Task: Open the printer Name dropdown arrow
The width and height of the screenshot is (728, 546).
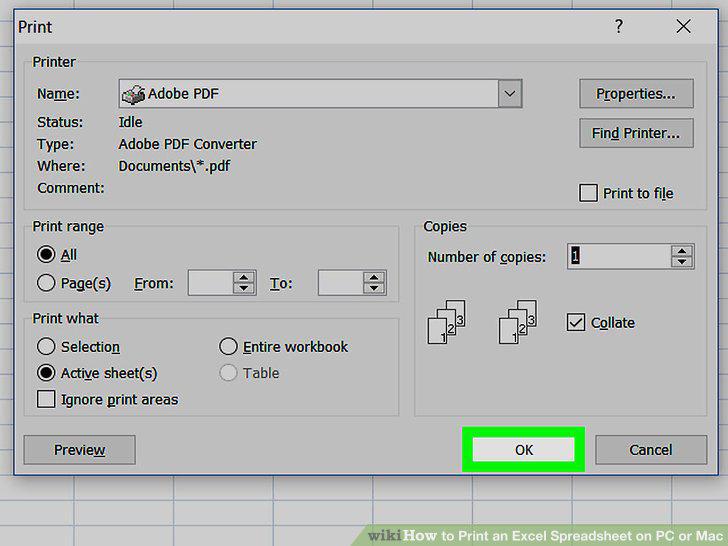Action: 510,94
